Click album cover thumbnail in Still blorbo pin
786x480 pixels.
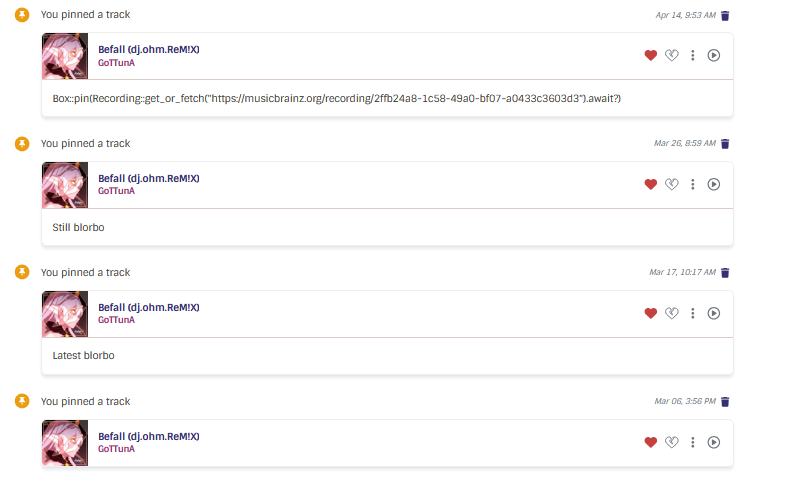click(65, 185)
